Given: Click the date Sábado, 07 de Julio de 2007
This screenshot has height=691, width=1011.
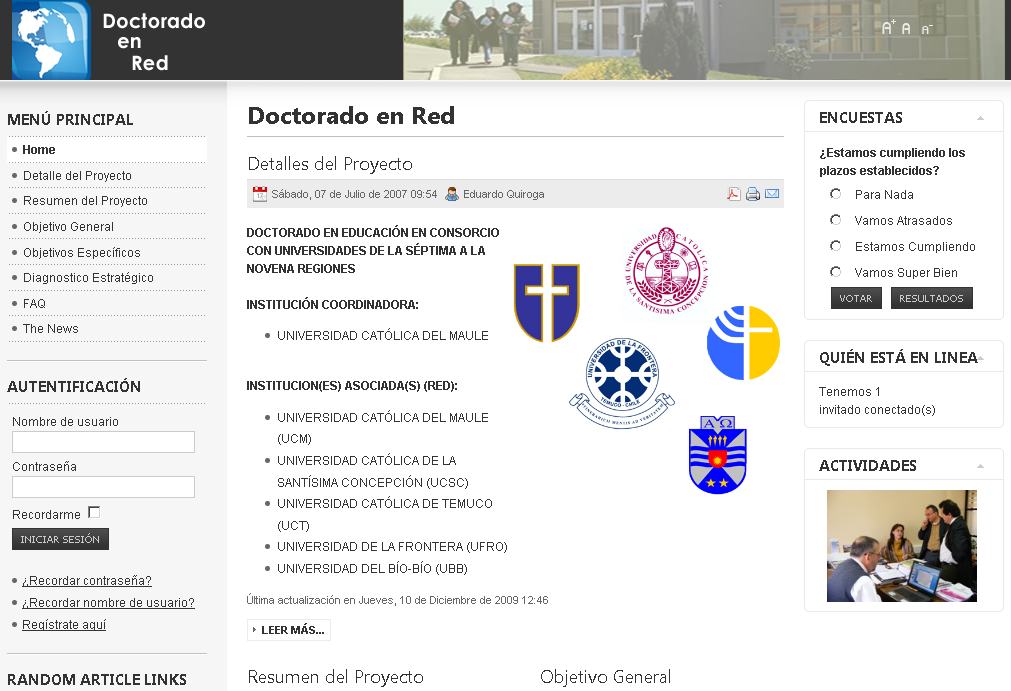Looking at the screenshot, I should [x=354, y=194].
